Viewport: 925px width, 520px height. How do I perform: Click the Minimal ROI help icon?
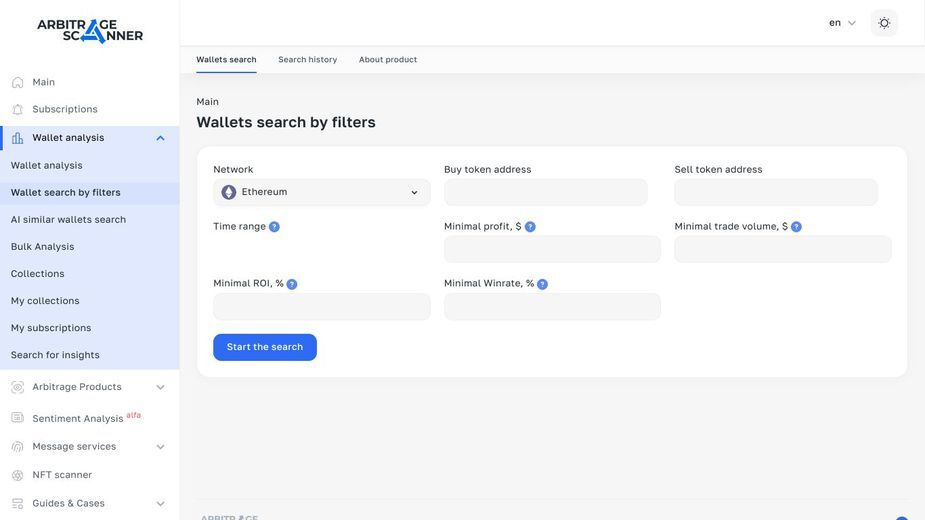(292, 284)
